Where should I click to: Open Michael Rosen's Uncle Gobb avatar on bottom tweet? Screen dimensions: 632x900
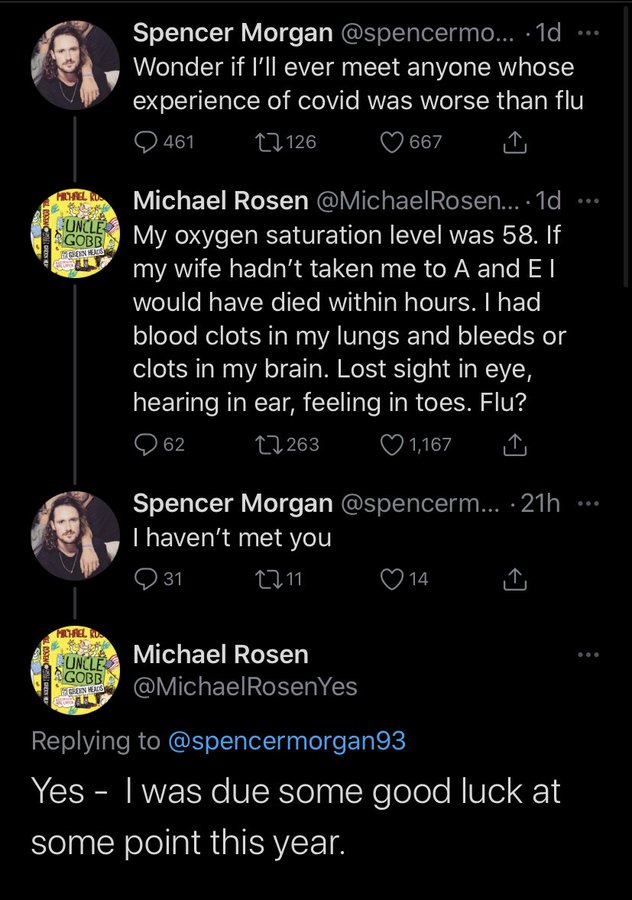(76, 671)
